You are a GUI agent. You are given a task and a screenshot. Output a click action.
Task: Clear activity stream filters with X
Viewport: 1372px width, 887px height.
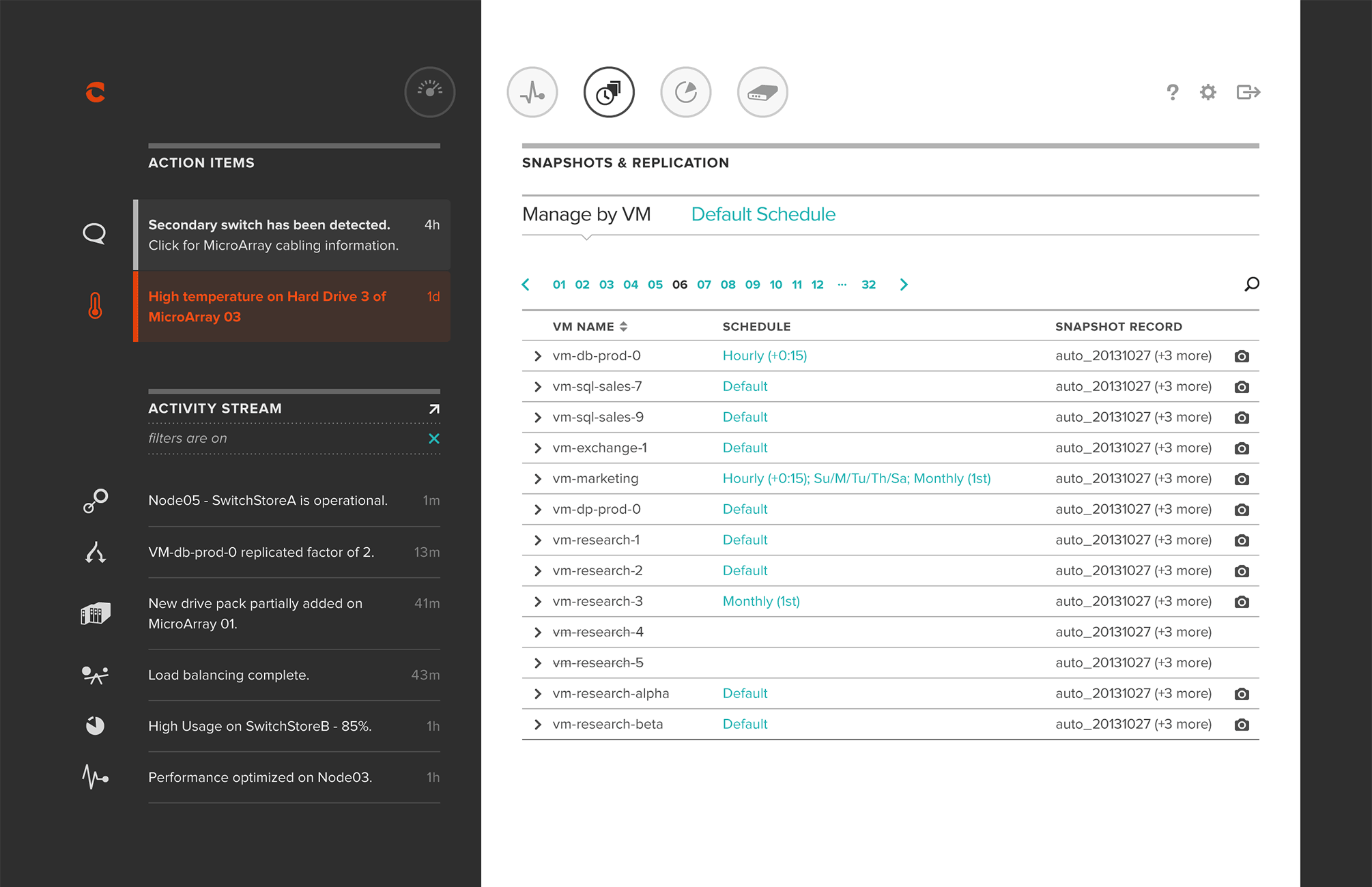433,439
